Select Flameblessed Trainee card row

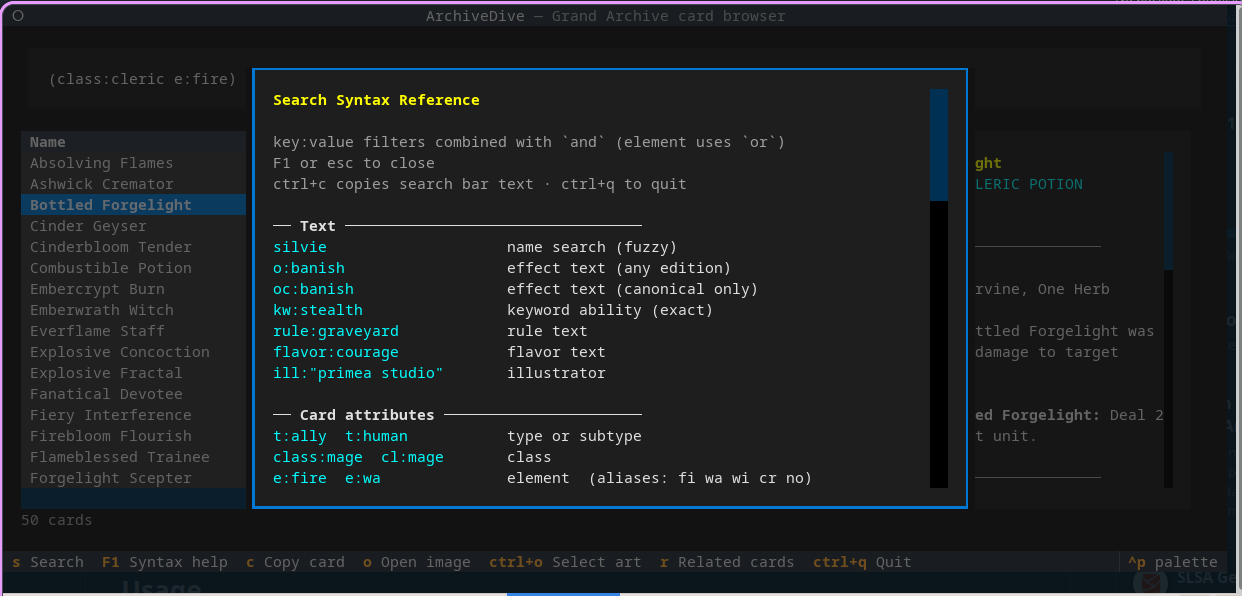pos(133,457)
